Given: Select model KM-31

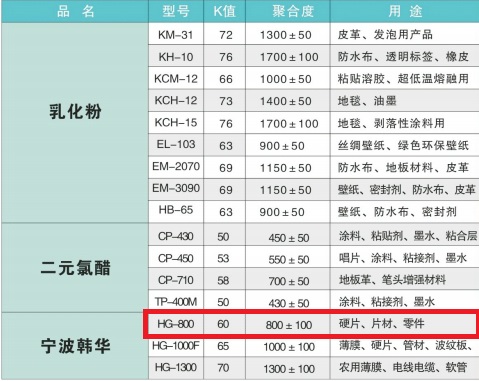Looking at the screenshot, I should [176, 35].
